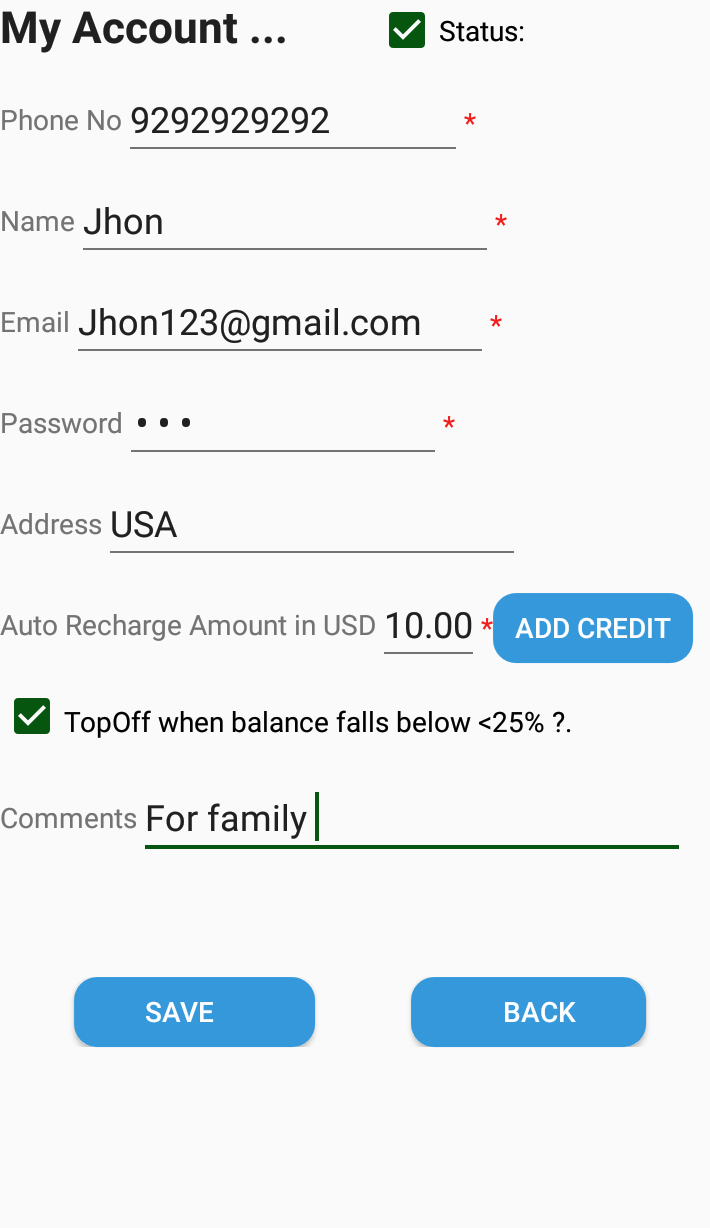Click the 'Address' label text
710x1228 pixels.
coord(51,525)
